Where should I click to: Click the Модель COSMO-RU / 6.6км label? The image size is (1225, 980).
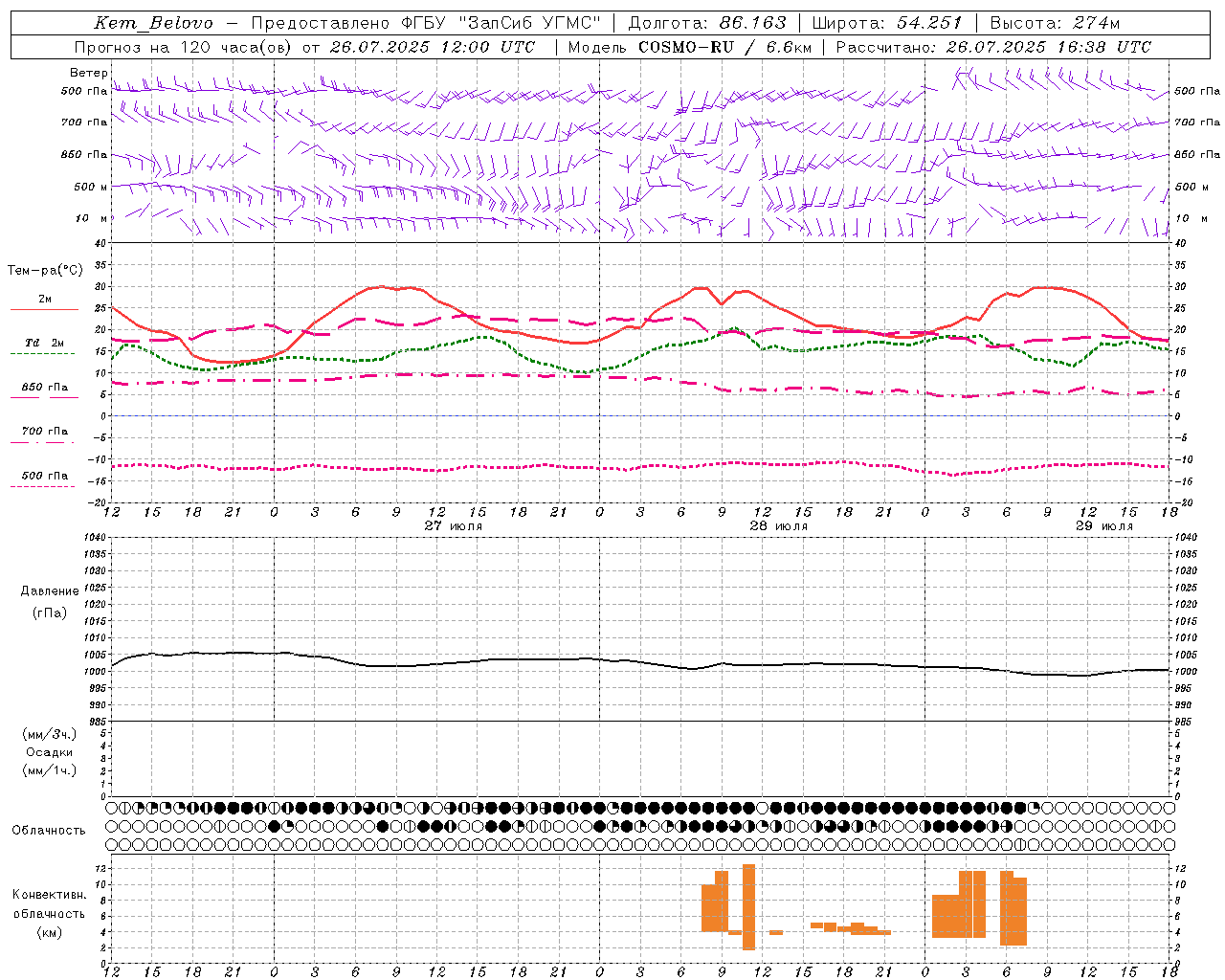click(x=689, y=47)
